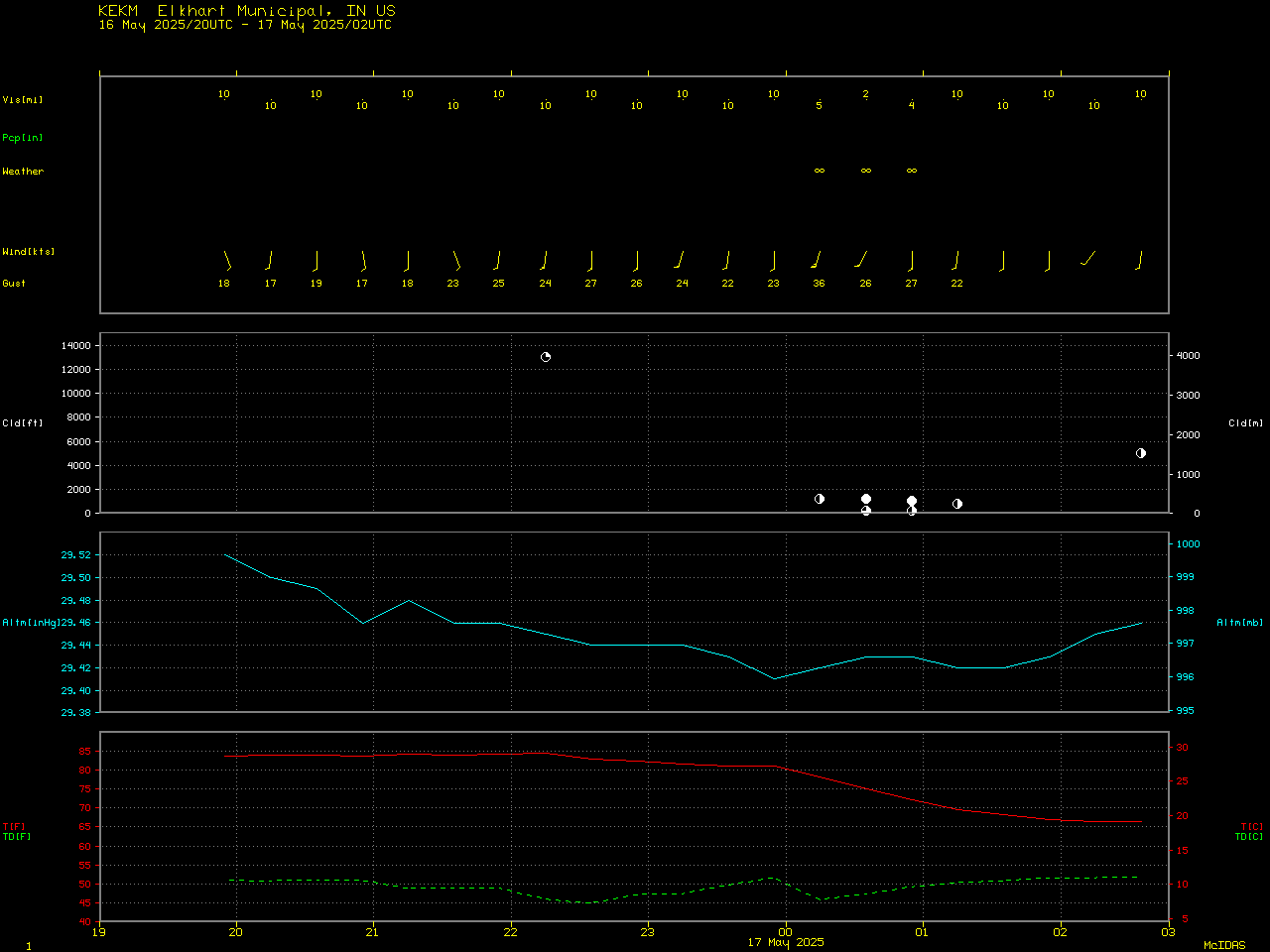Click the 85 Fahrenheit tick label

pyautogui.click(x=85, y=752)
